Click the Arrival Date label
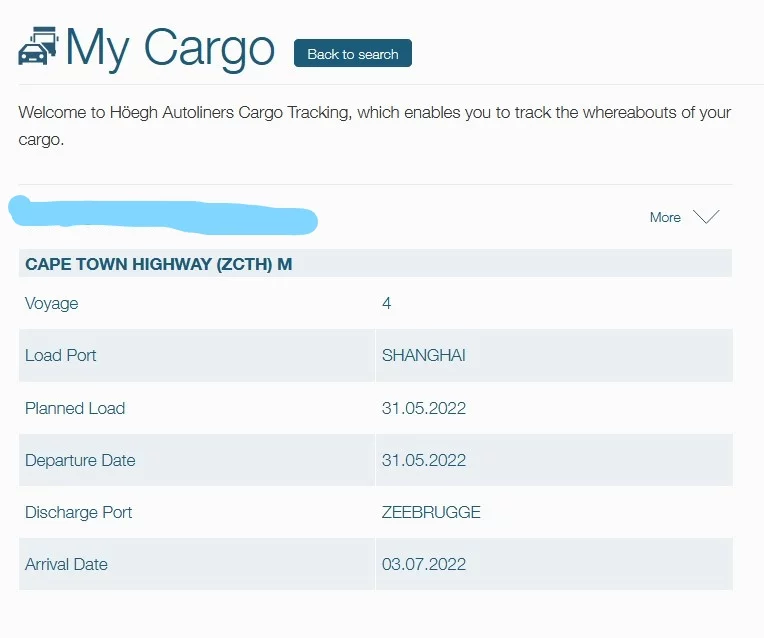Viewport: 764px width, 638px height. (66, 564)
